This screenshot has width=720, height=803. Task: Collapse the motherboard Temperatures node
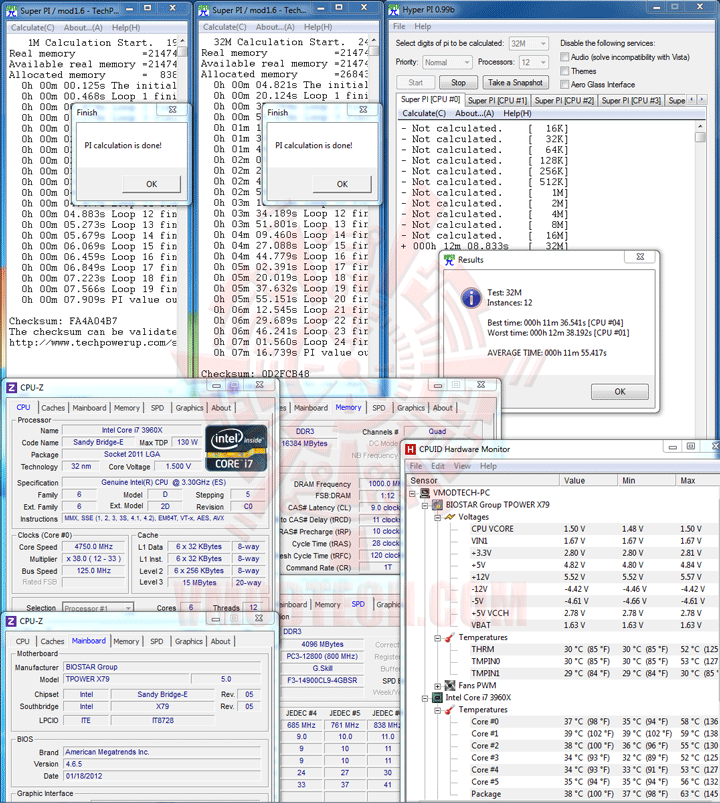[x=437, y=638]
